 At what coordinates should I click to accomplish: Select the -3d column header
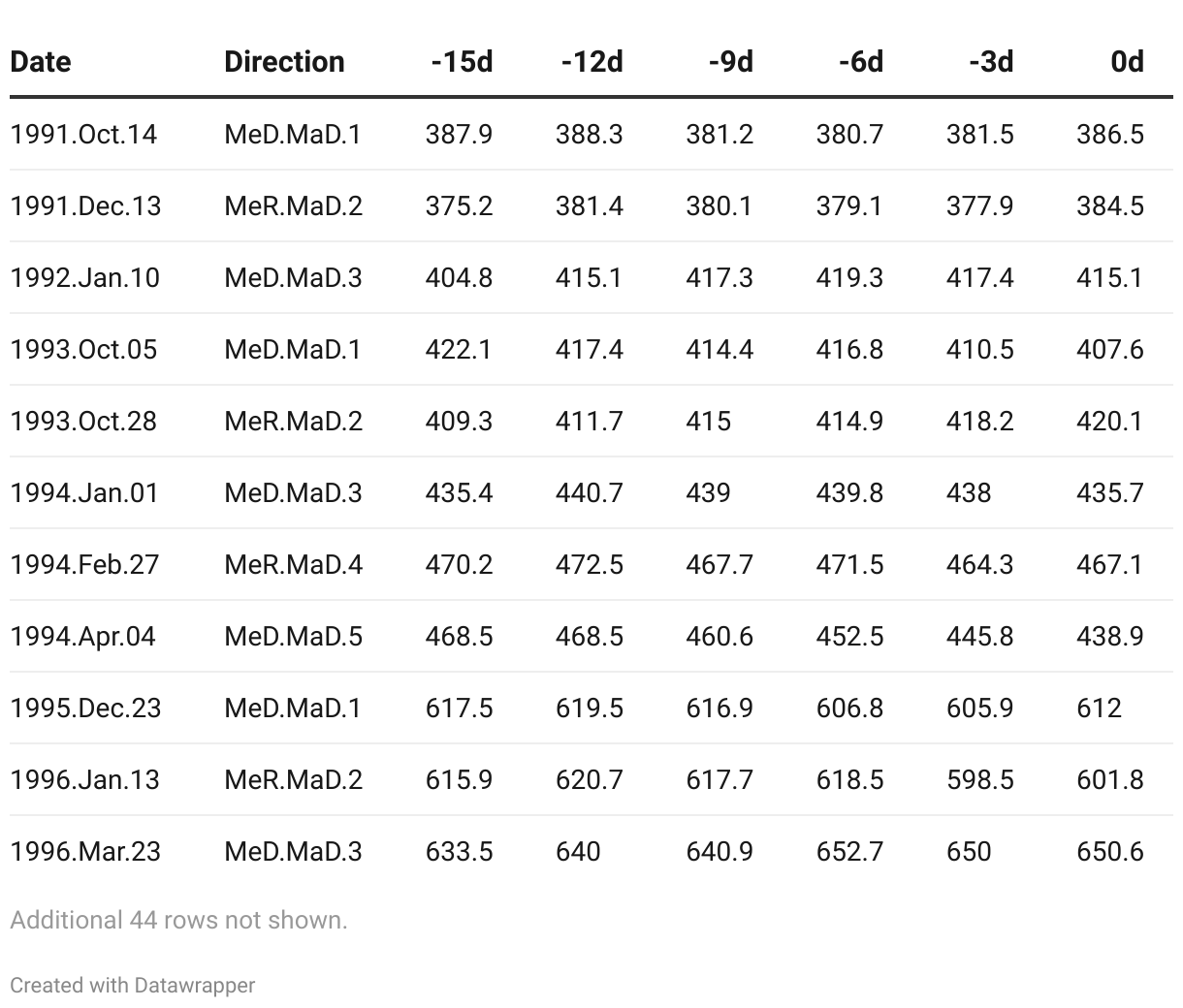coord(991,62)
